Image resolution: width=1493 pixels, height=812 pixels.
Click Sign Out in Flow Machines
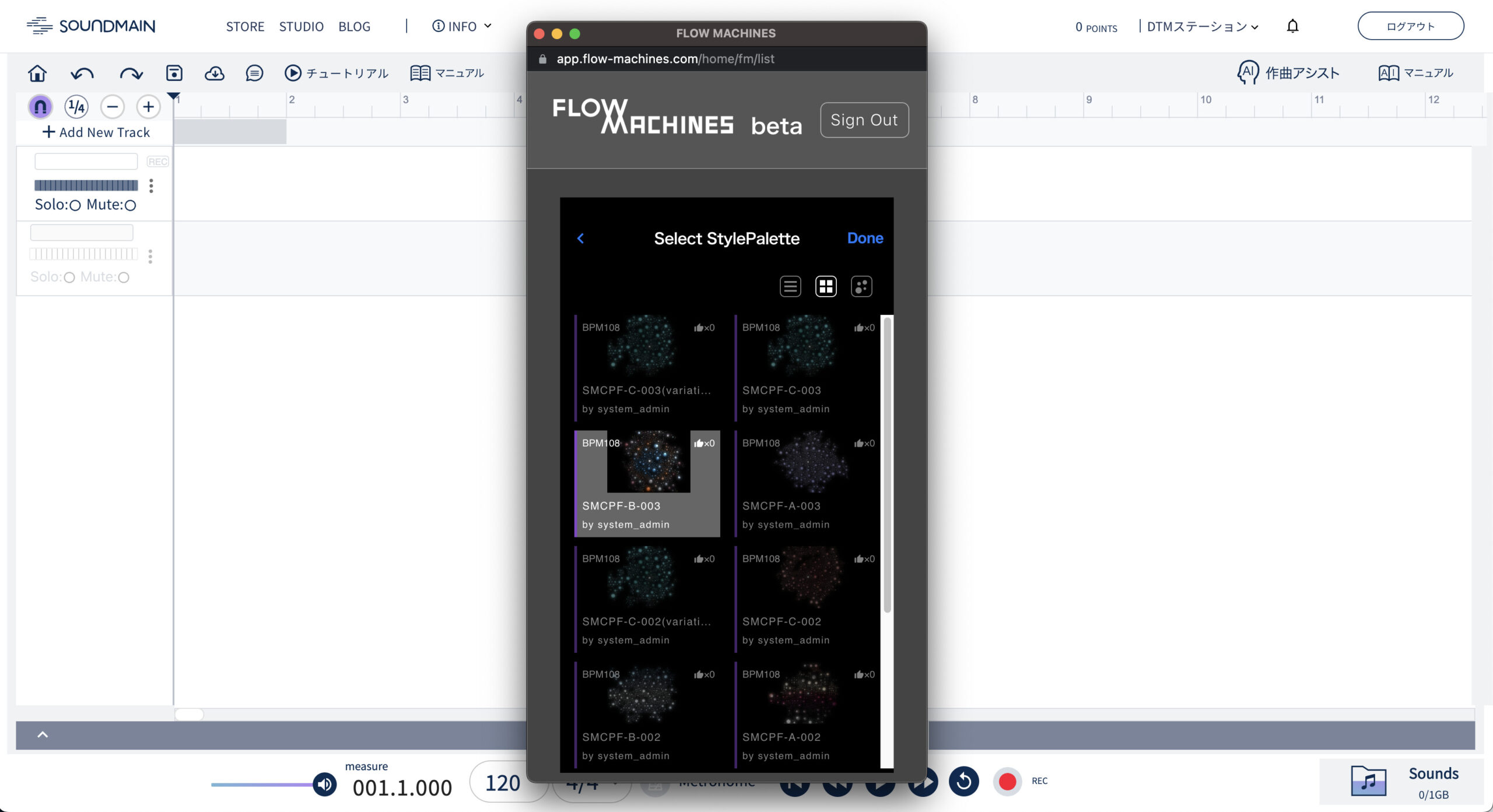(864, 120)
